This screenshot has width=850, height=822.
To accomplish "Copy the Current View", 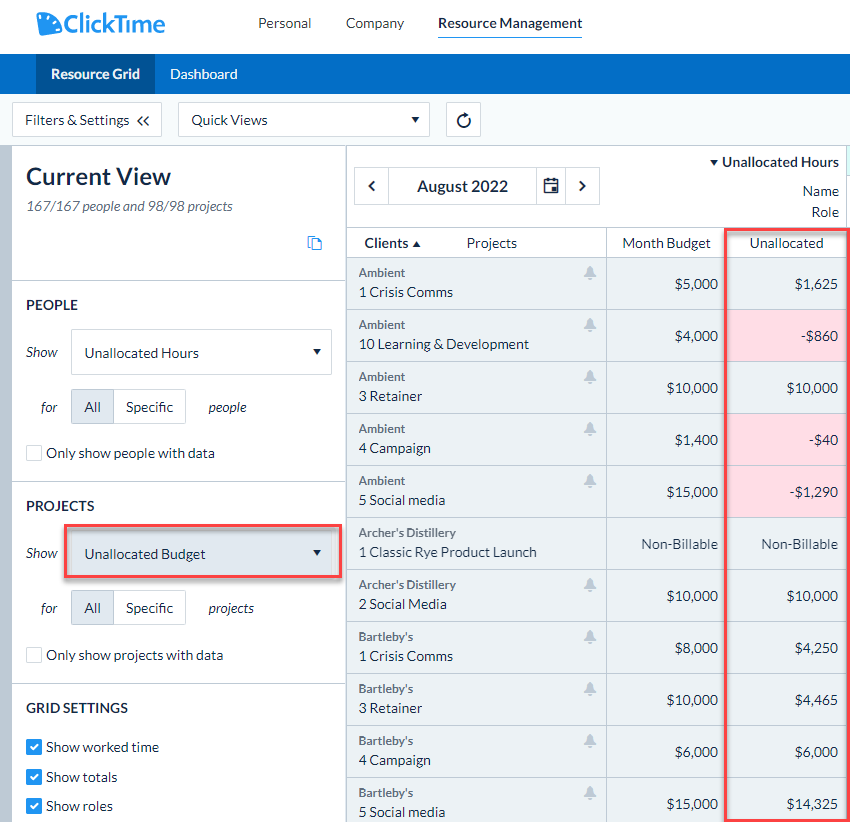I will (316, 243).
